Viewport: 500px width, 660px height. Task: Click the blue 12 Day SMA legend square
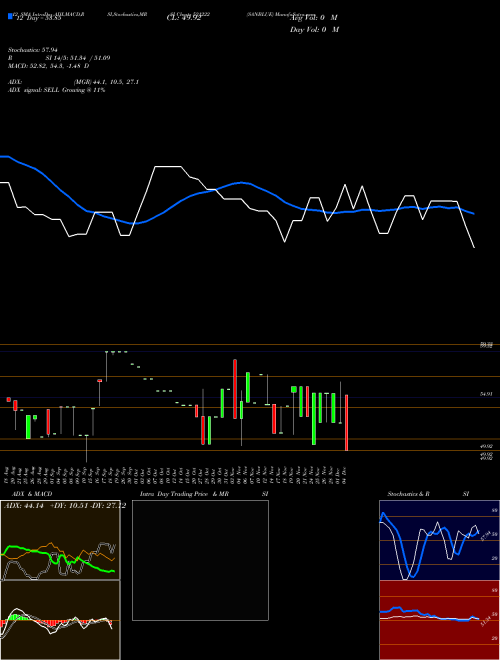pos(10,16)
